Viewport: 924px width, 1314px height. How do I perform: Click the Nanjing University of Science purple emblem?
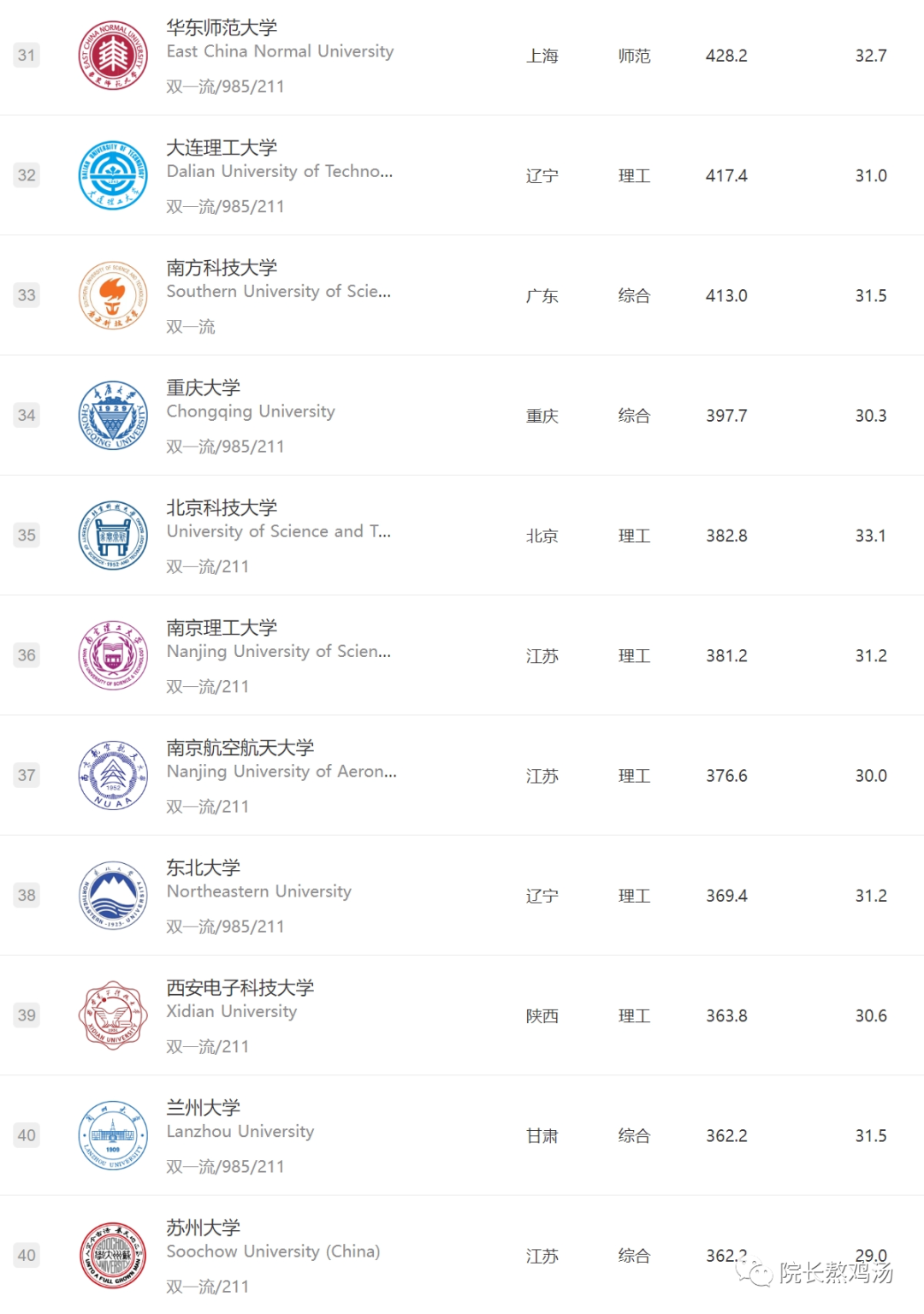(113, 655)
